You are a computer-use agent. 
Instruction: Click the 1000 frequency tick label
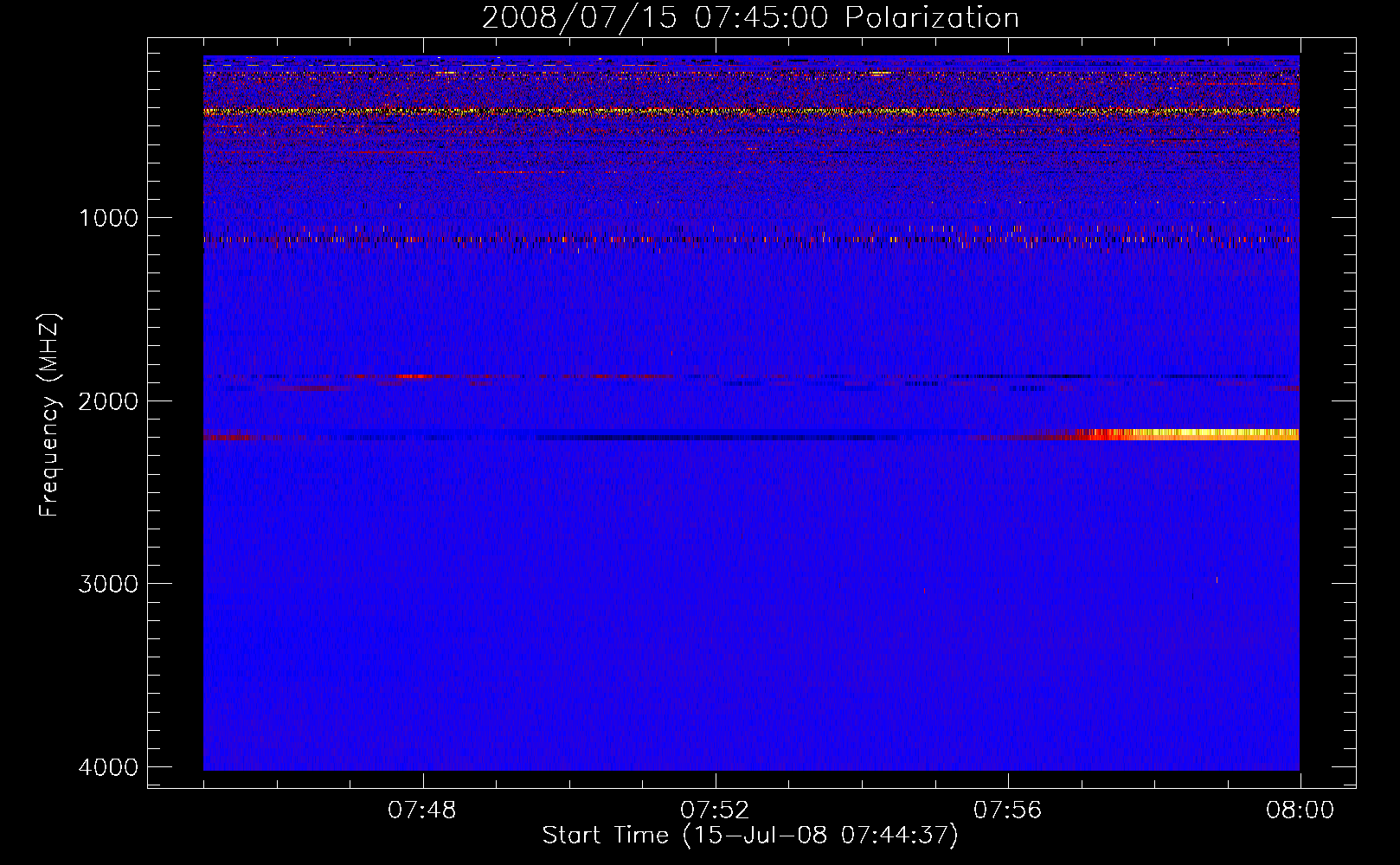coord(108,218)
